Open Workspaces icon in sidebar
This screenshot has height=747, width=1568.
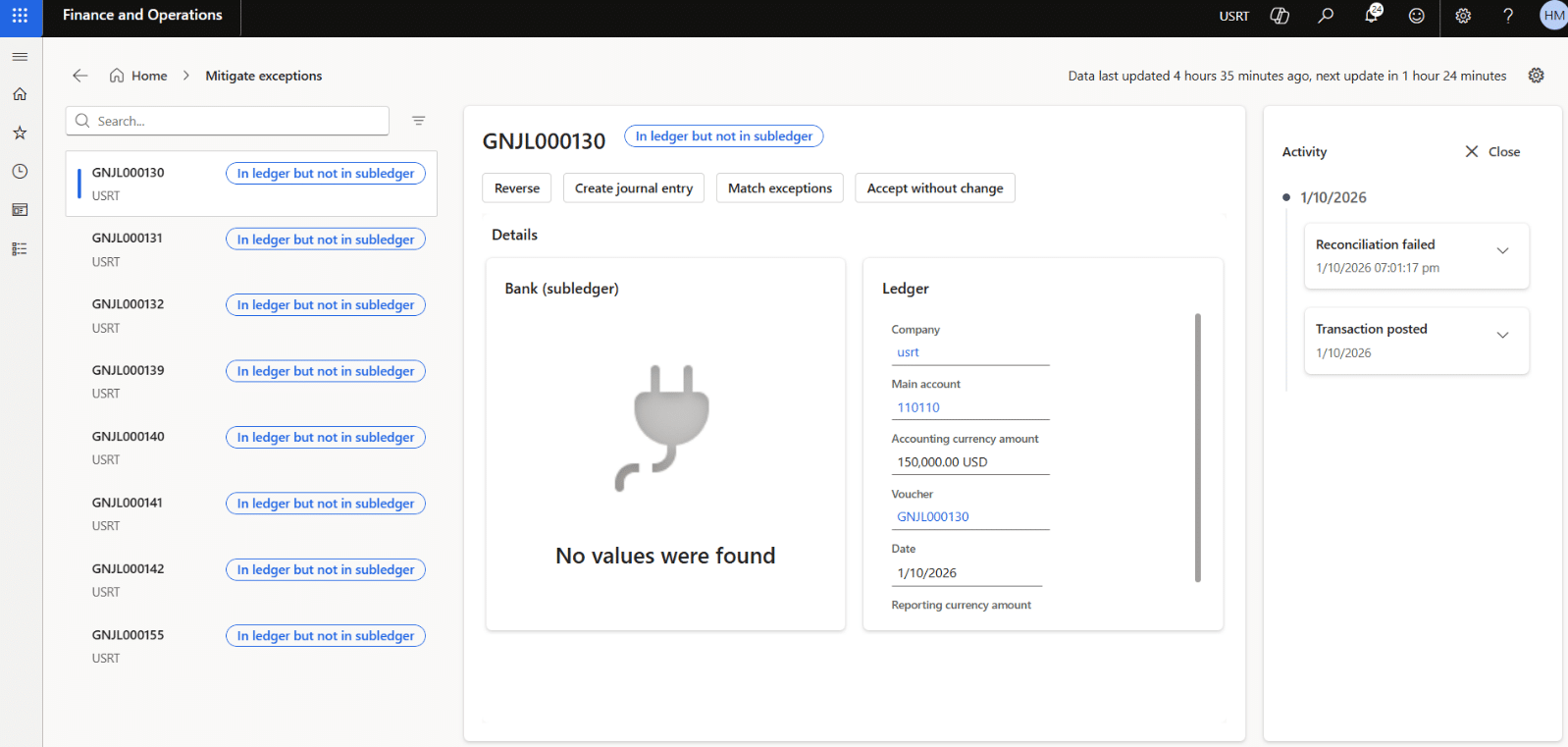tap(20, 210)
